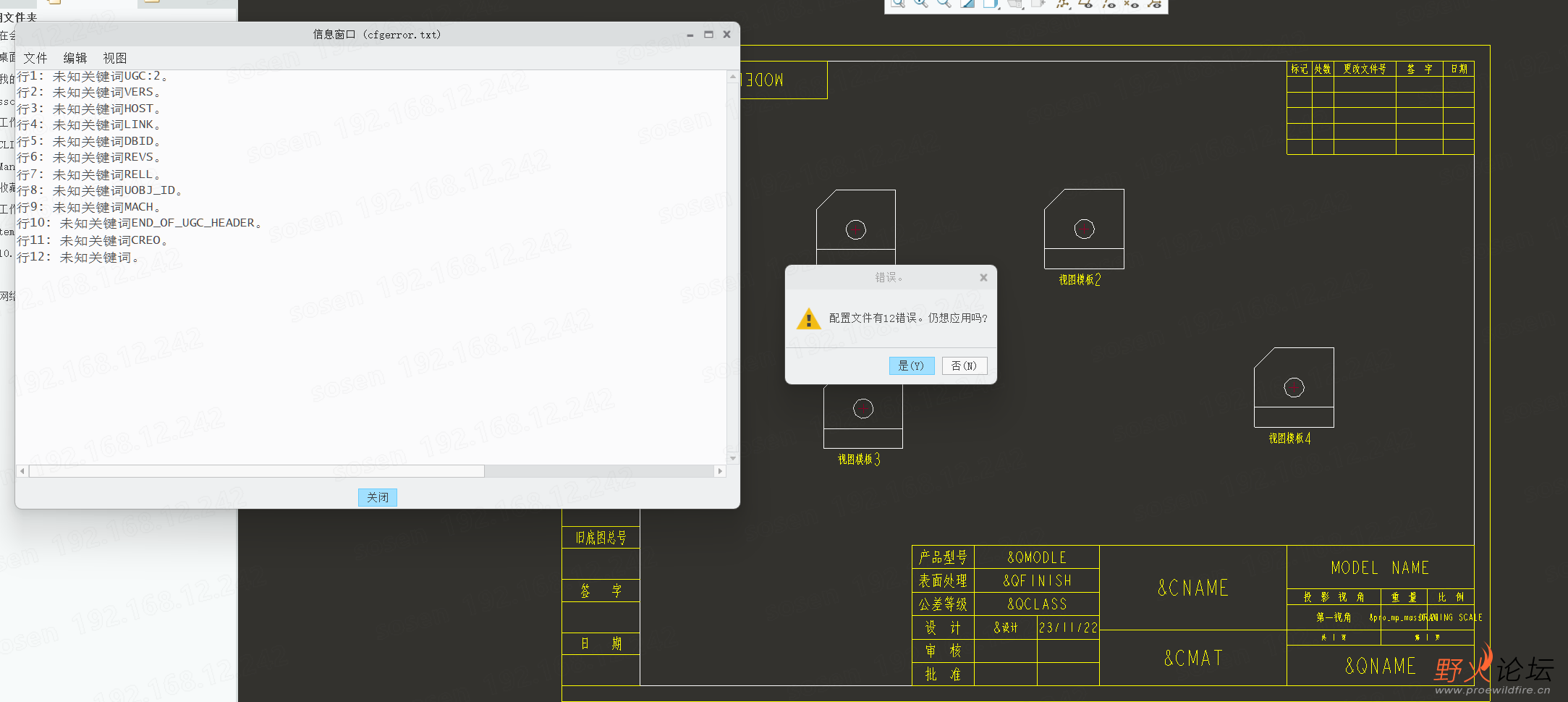
Task: Click the 产品型号 label cell
Action: point(943,557)
